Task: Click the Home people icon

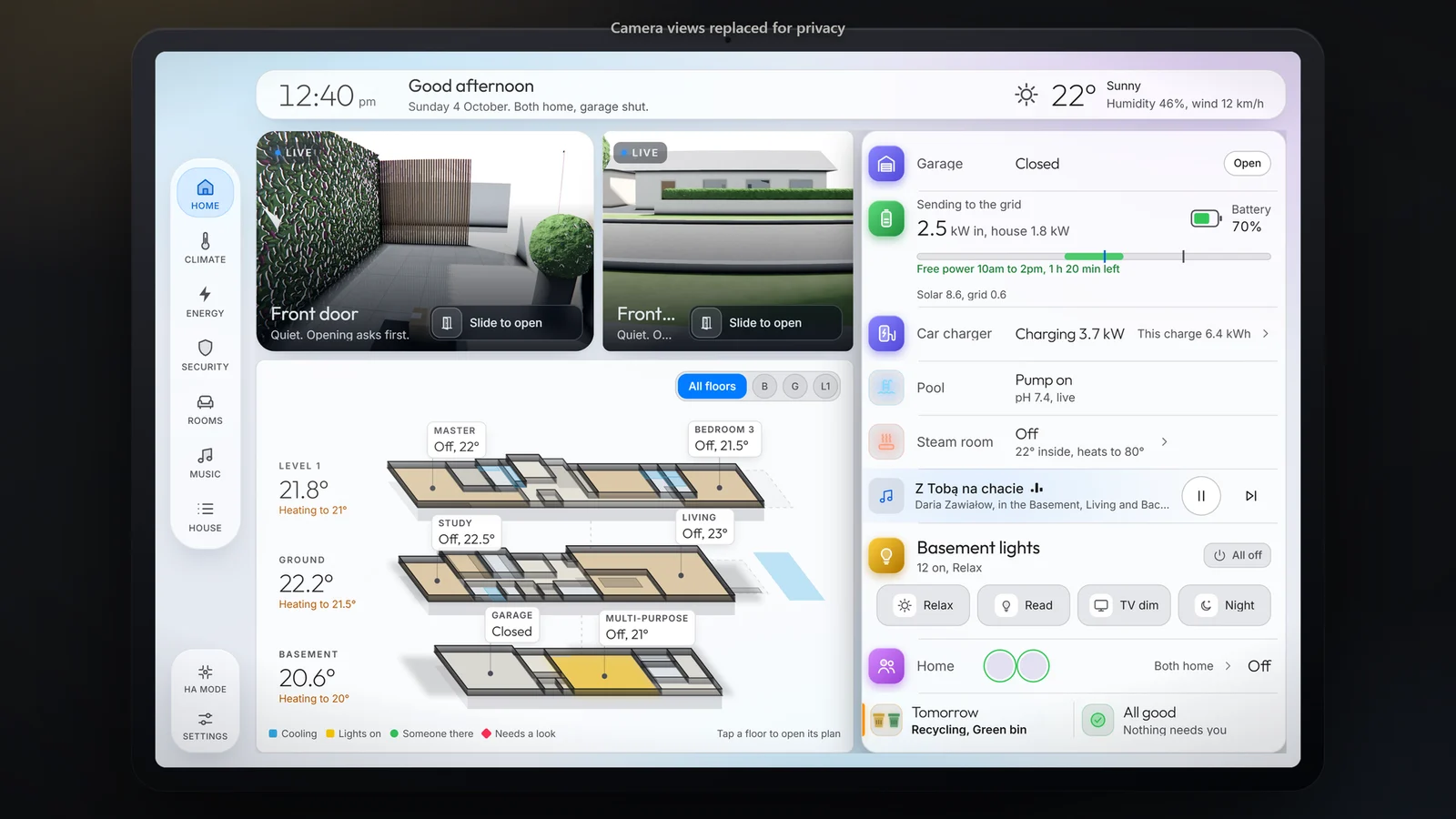Action: (x=886, y=666)
